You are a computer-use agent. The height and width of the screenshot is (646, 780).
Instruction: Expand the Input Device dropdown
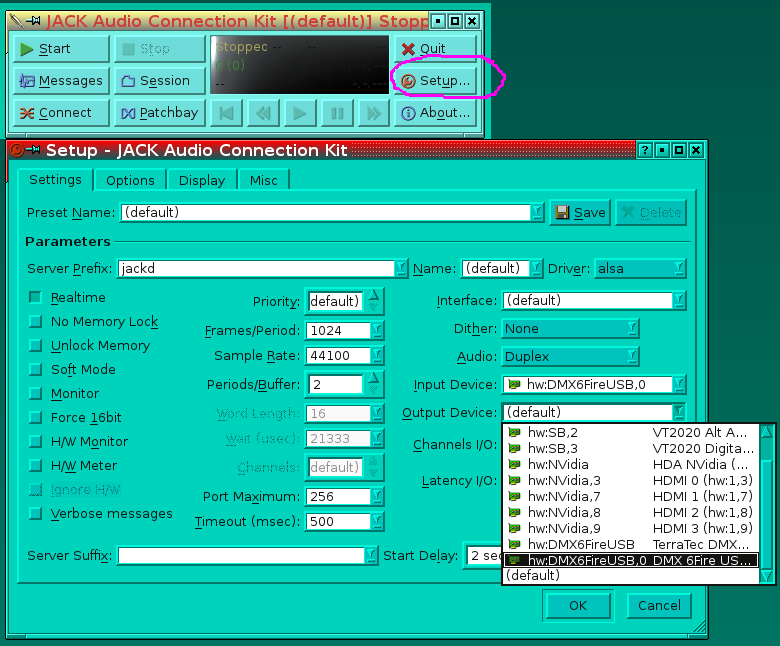click(679, 384)
